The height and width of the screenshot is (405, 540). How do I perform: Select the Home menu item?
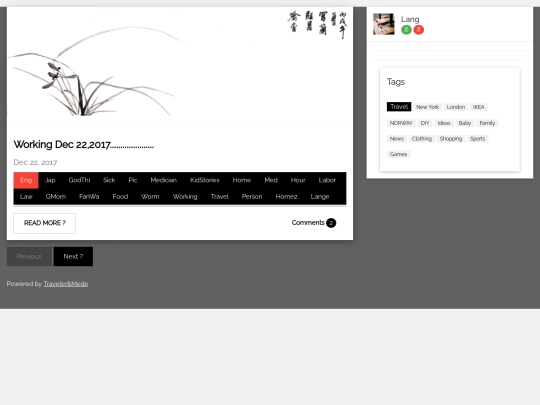(x=242, y=180)
